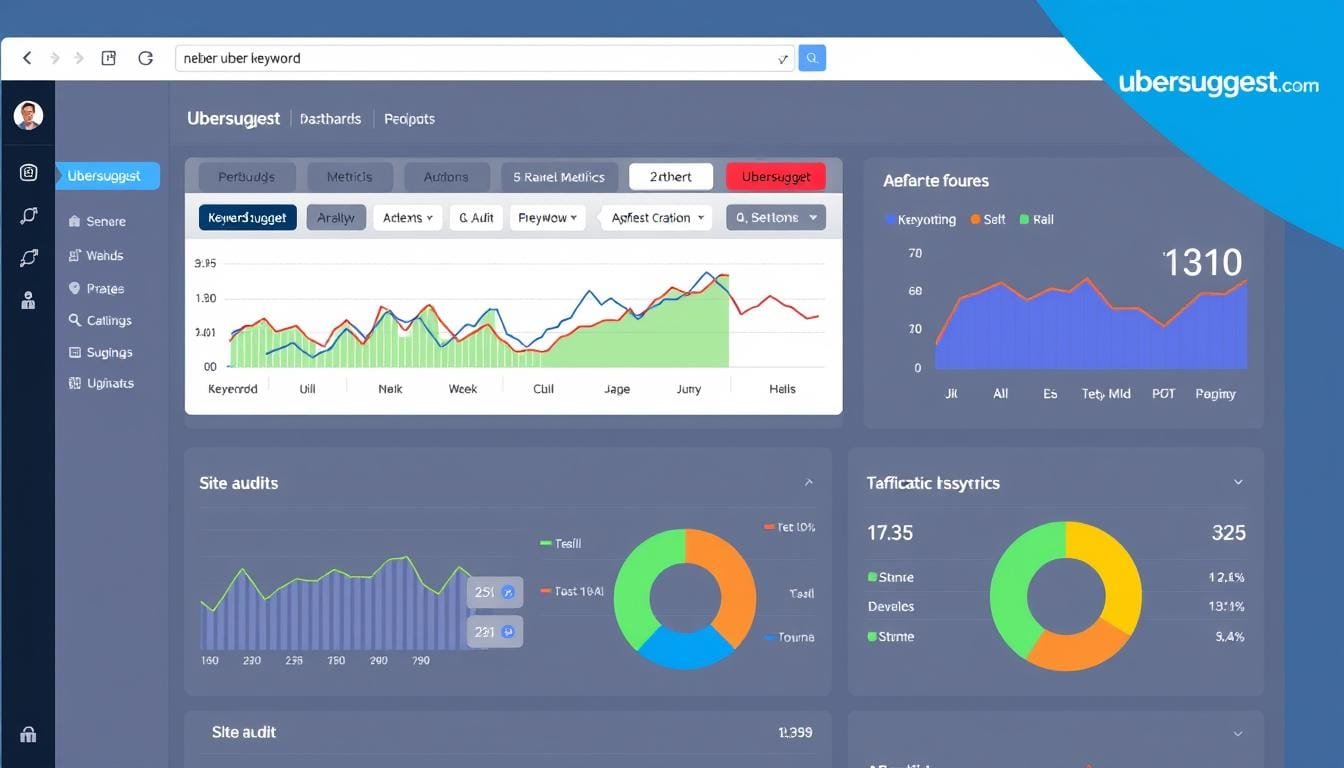Click the red Ubersuggest button

click(776, 177)
